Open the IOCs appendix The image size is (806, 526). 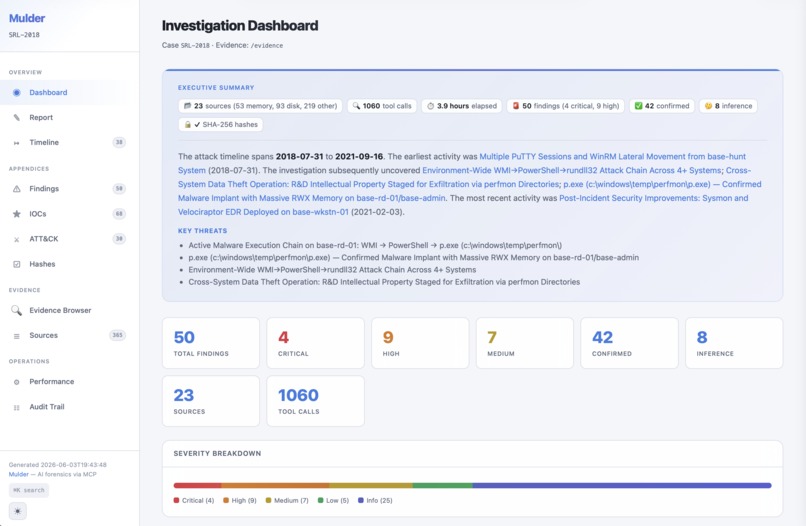coord(69,214)
